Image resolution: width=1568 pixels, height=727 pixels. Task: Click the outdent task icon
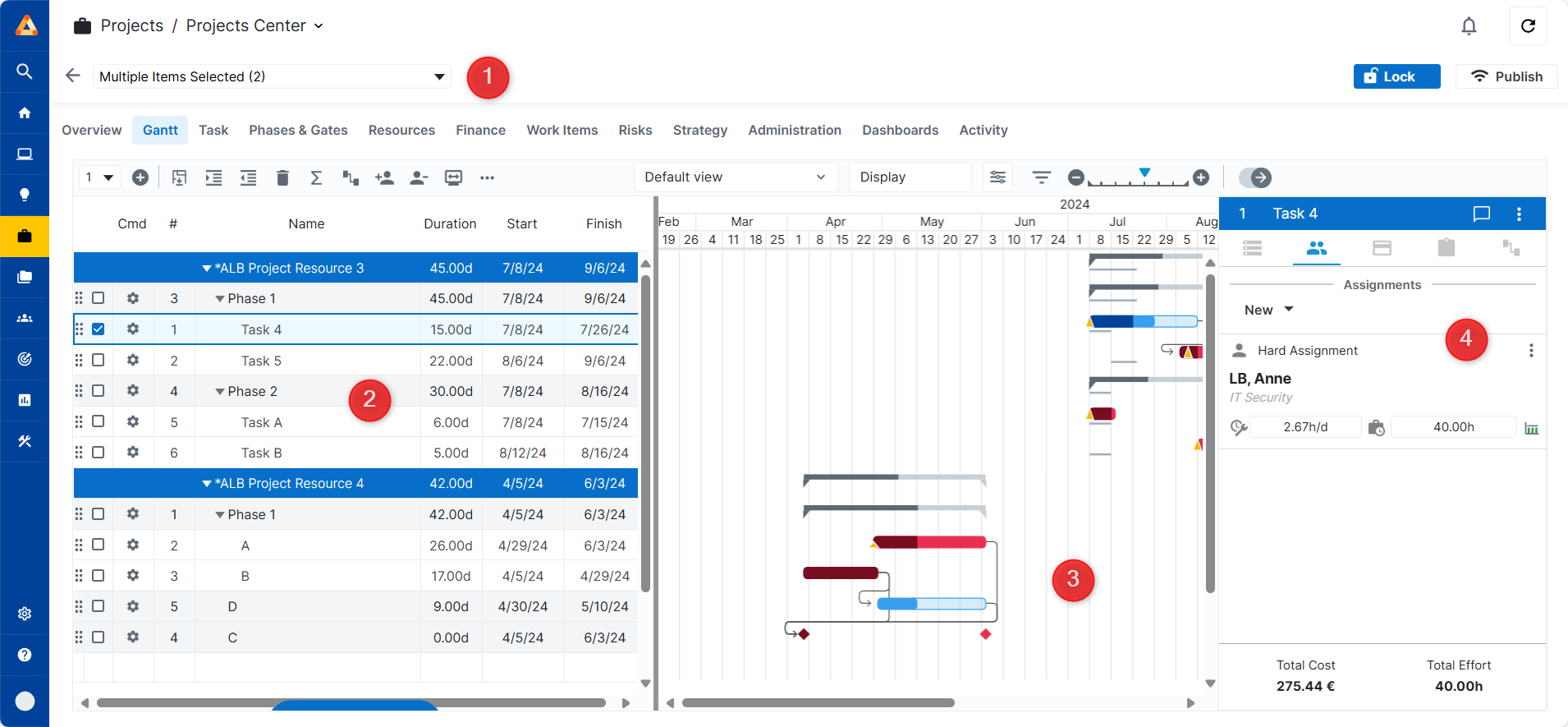pyautogui.click(x=248, y=177)
